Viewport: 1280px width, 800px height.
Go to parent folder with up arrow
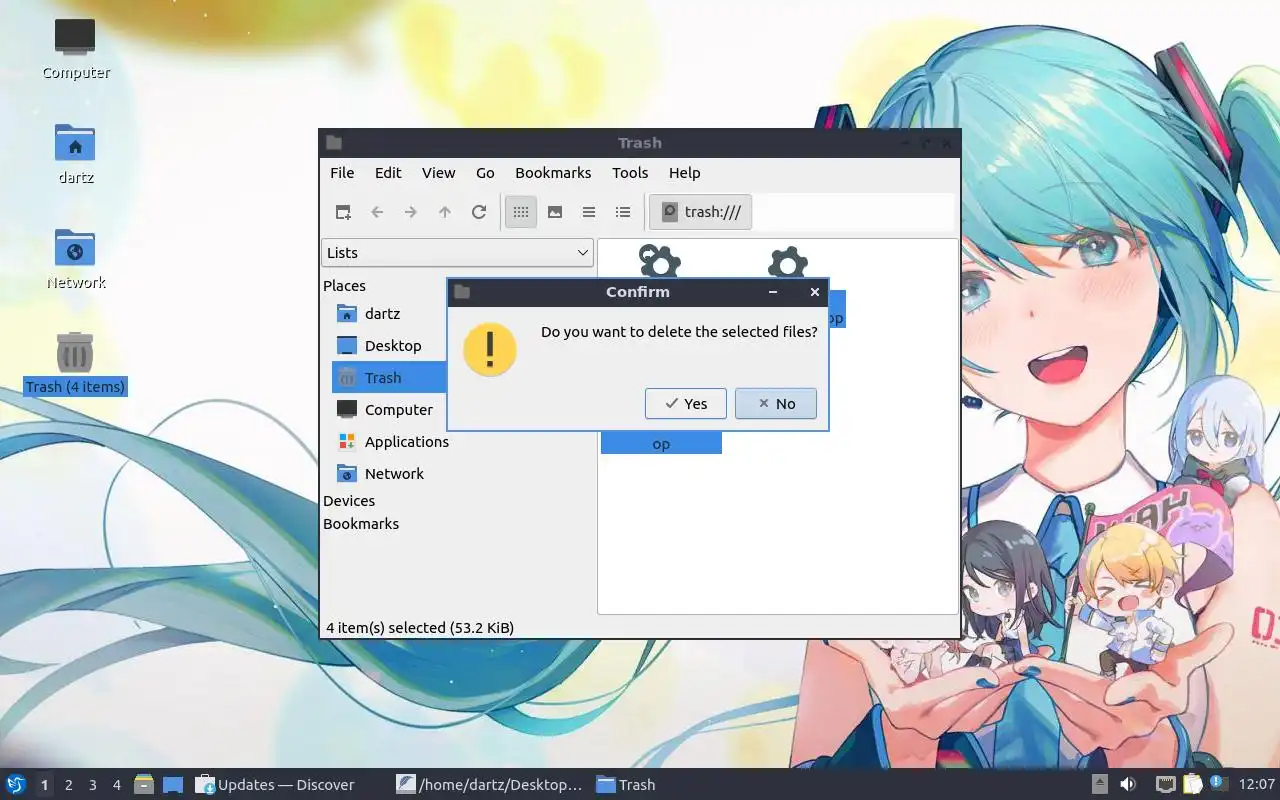pos(445,212)
